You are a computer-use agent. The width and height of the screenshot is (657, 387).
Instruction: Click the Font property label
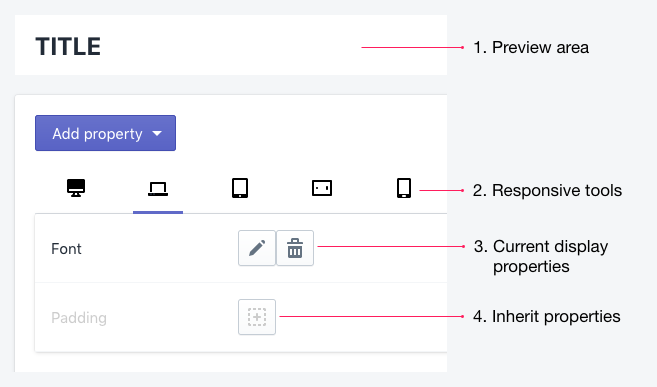point(66,249)
